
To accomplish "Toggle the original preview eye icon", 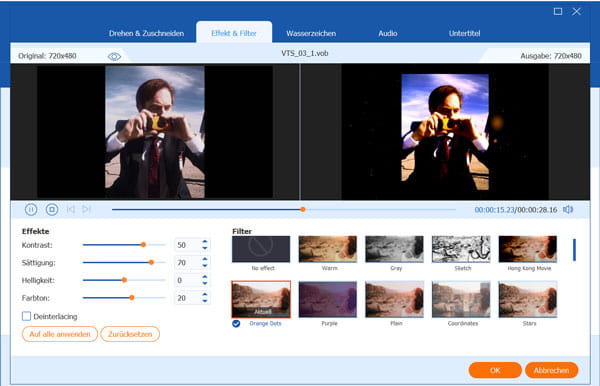I will pyautogui.click(x=114, y=57).
